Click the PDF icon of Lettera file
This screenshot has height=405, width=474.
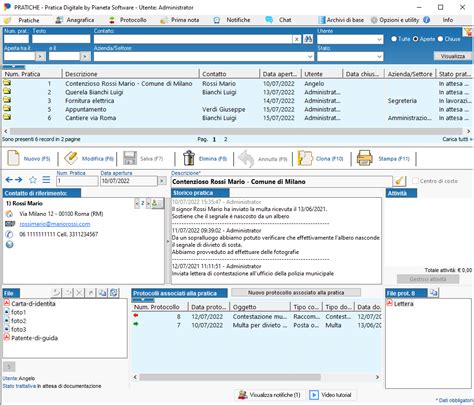[389, 303]
